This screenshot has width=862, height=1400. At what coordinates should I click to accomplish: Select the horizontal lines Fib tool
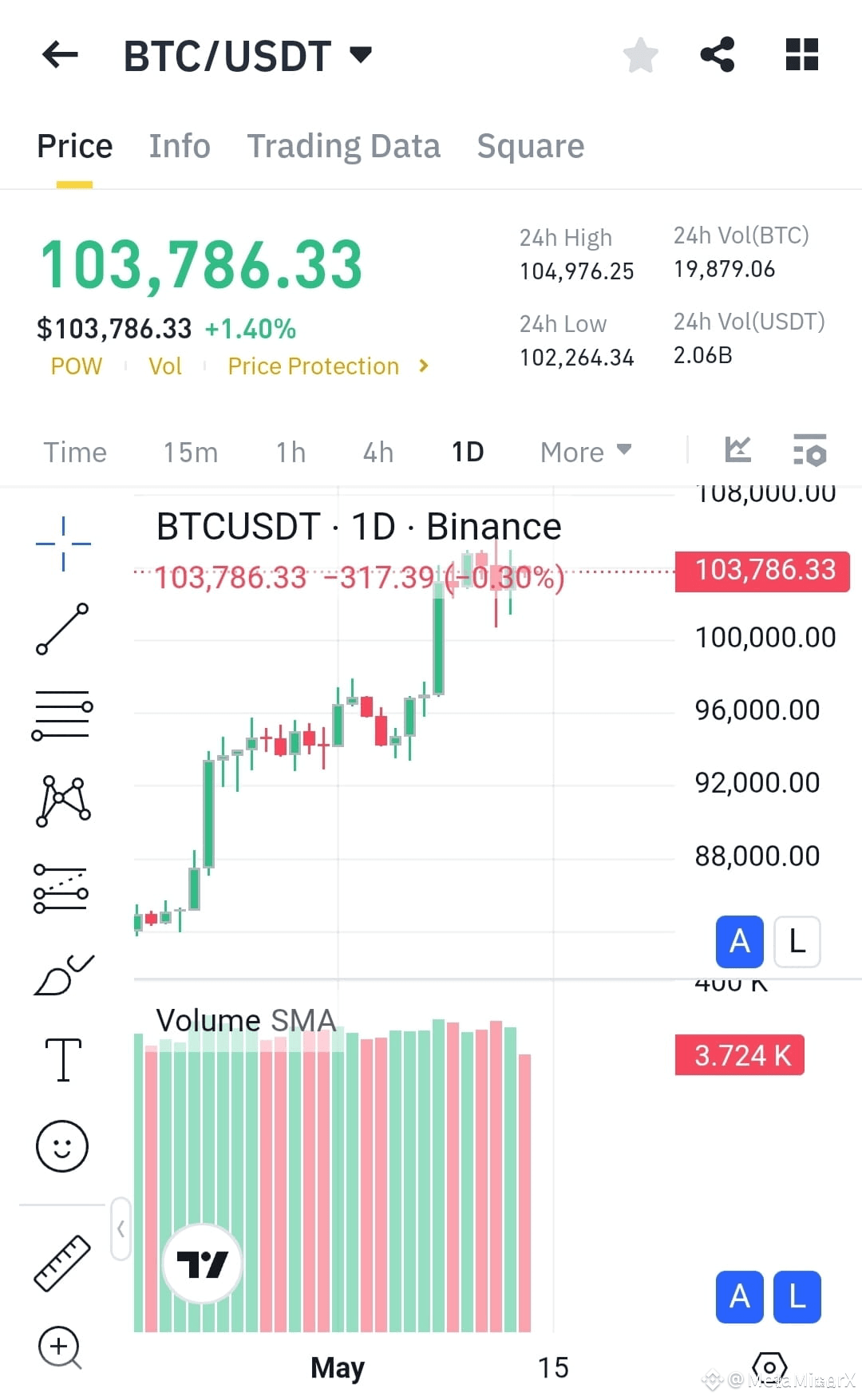(62, 715)
